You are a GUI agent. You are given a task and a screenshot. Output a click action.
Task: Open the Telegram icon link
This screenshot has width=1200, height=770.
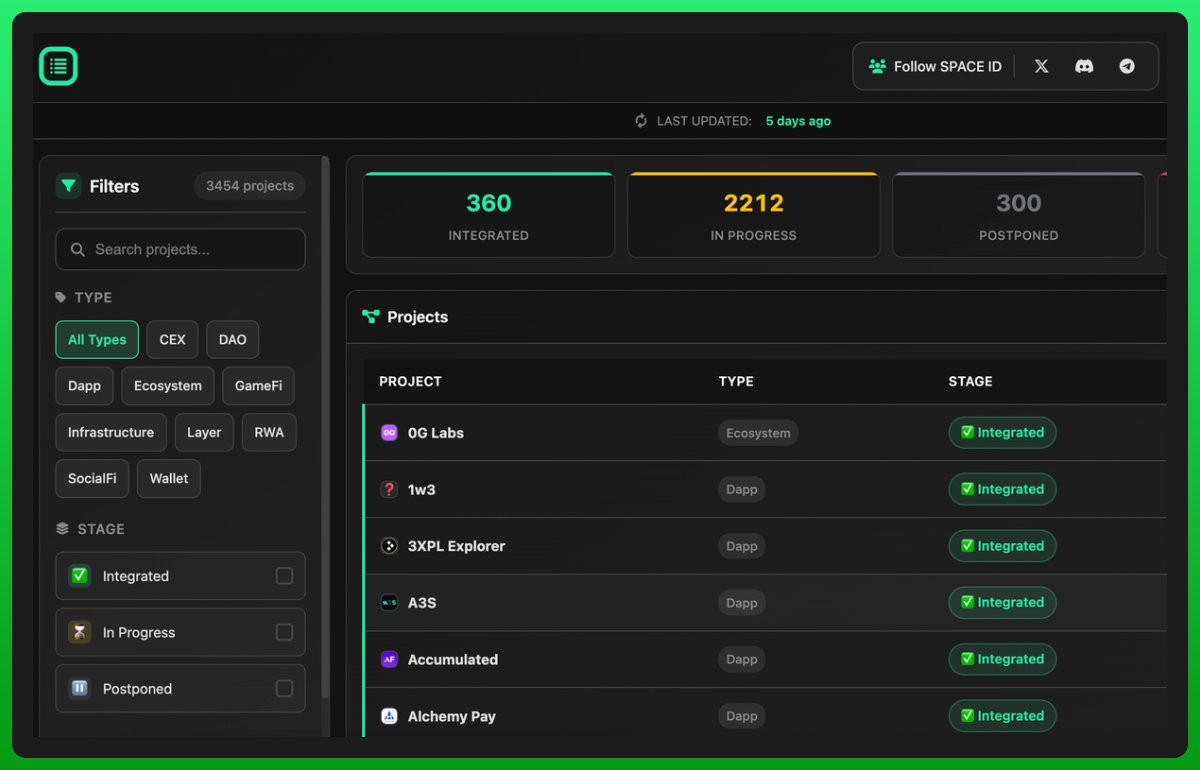[x=1127, y=66]
